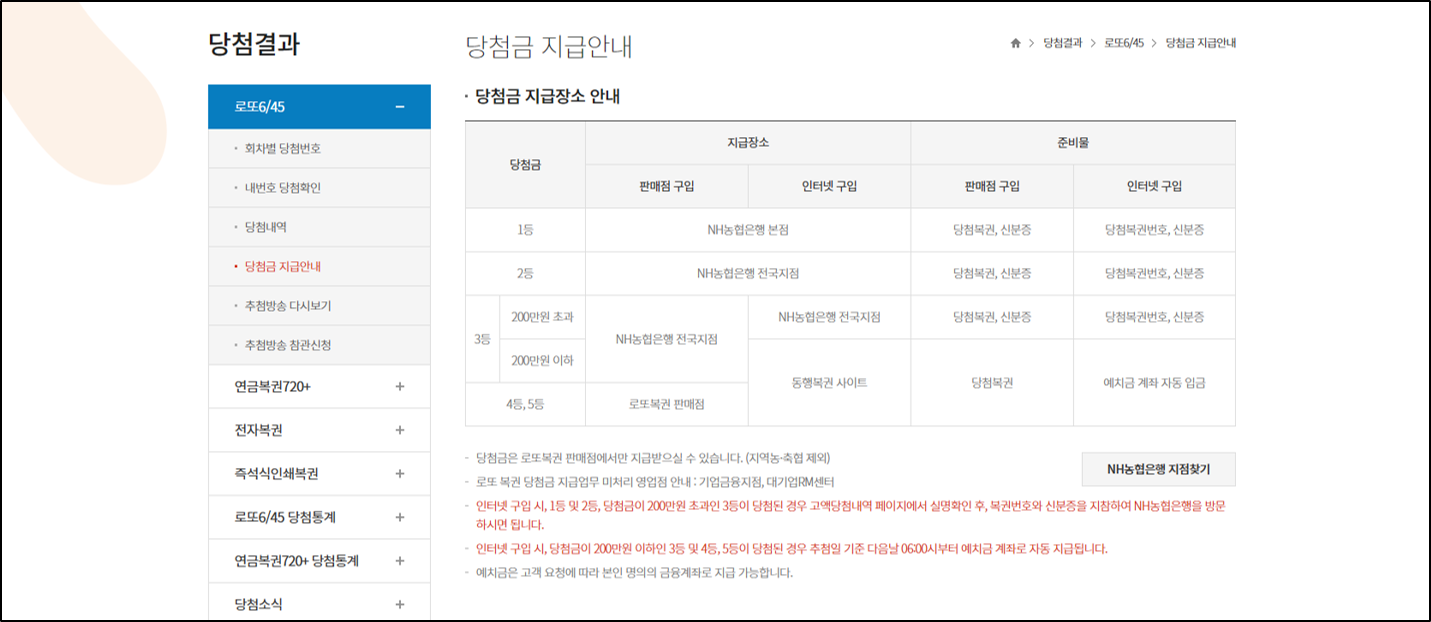
Task: Select the 전자복권 sidebar label
Action: click(258, 430)
